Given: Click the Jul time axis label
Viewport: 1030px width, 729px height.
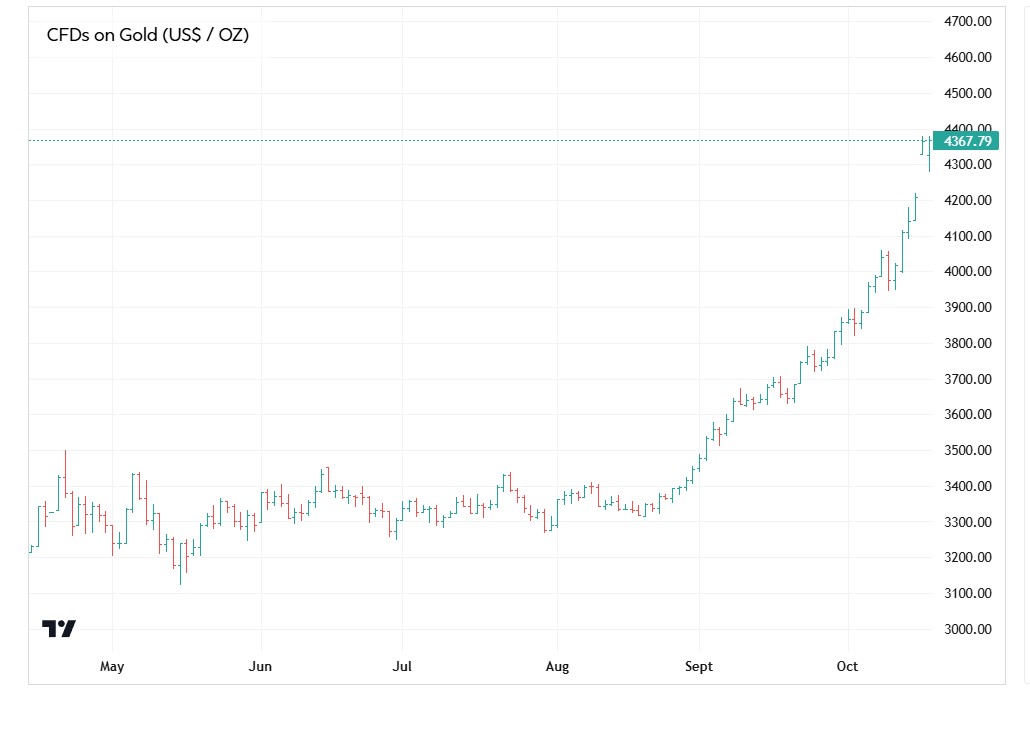Looking at the screenshot, I should point(402,667).
